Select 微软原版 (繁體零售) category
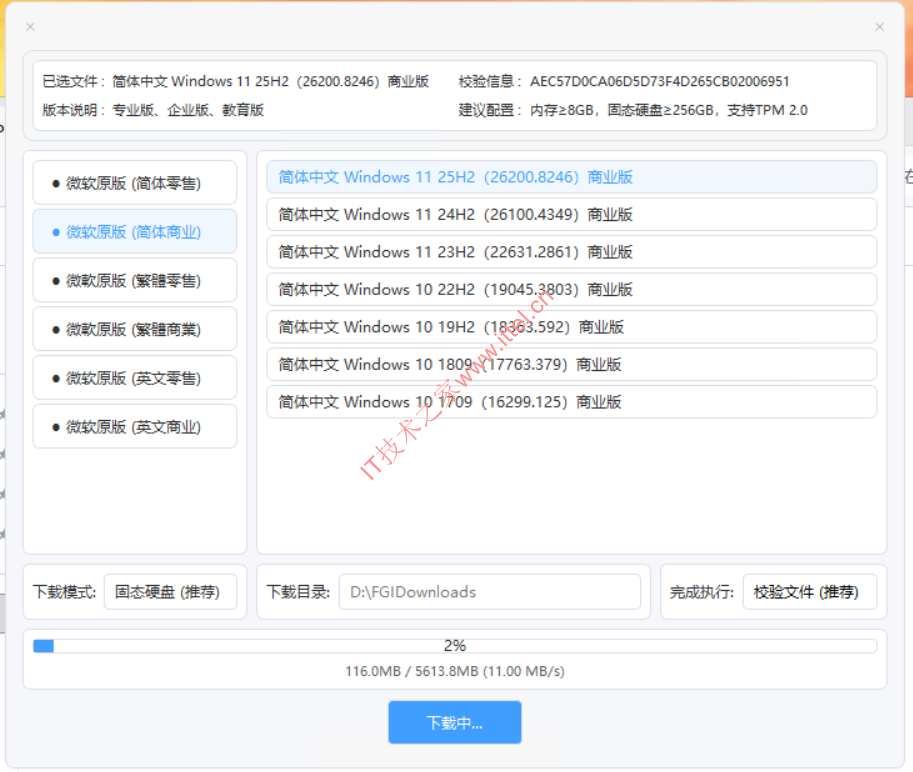Viewport: 913px width, 772px height. click(x=135, y=281)
